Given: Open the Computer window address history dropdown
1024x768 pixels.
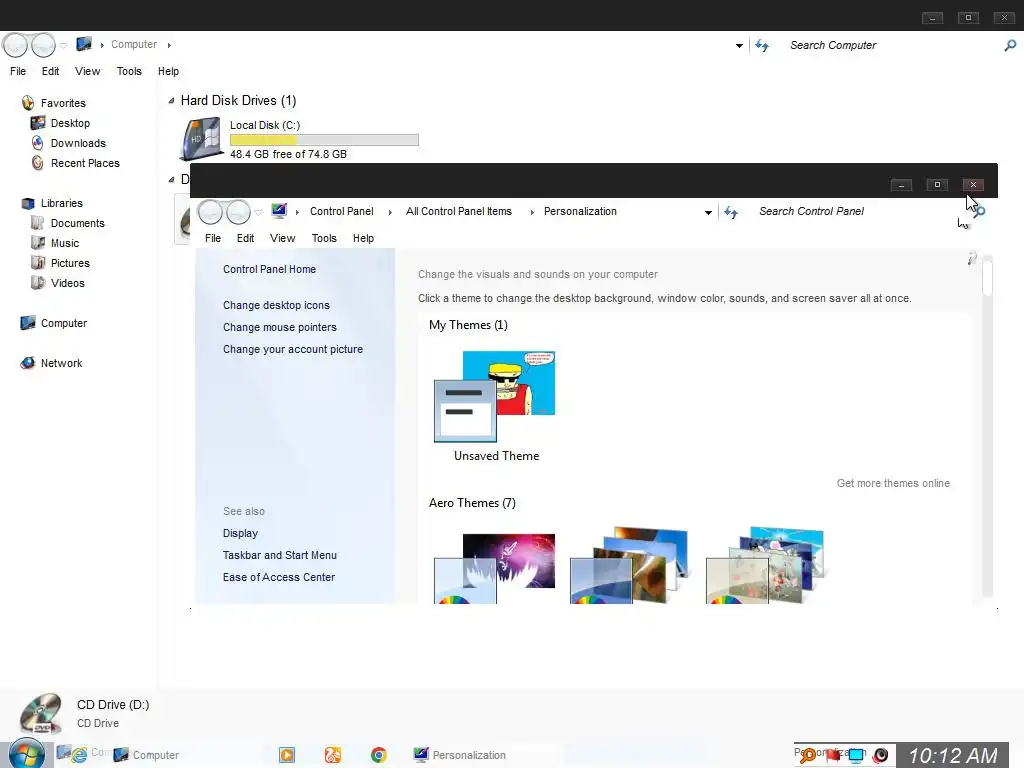Looking at the screenshot, I should (x=739, y=46).
